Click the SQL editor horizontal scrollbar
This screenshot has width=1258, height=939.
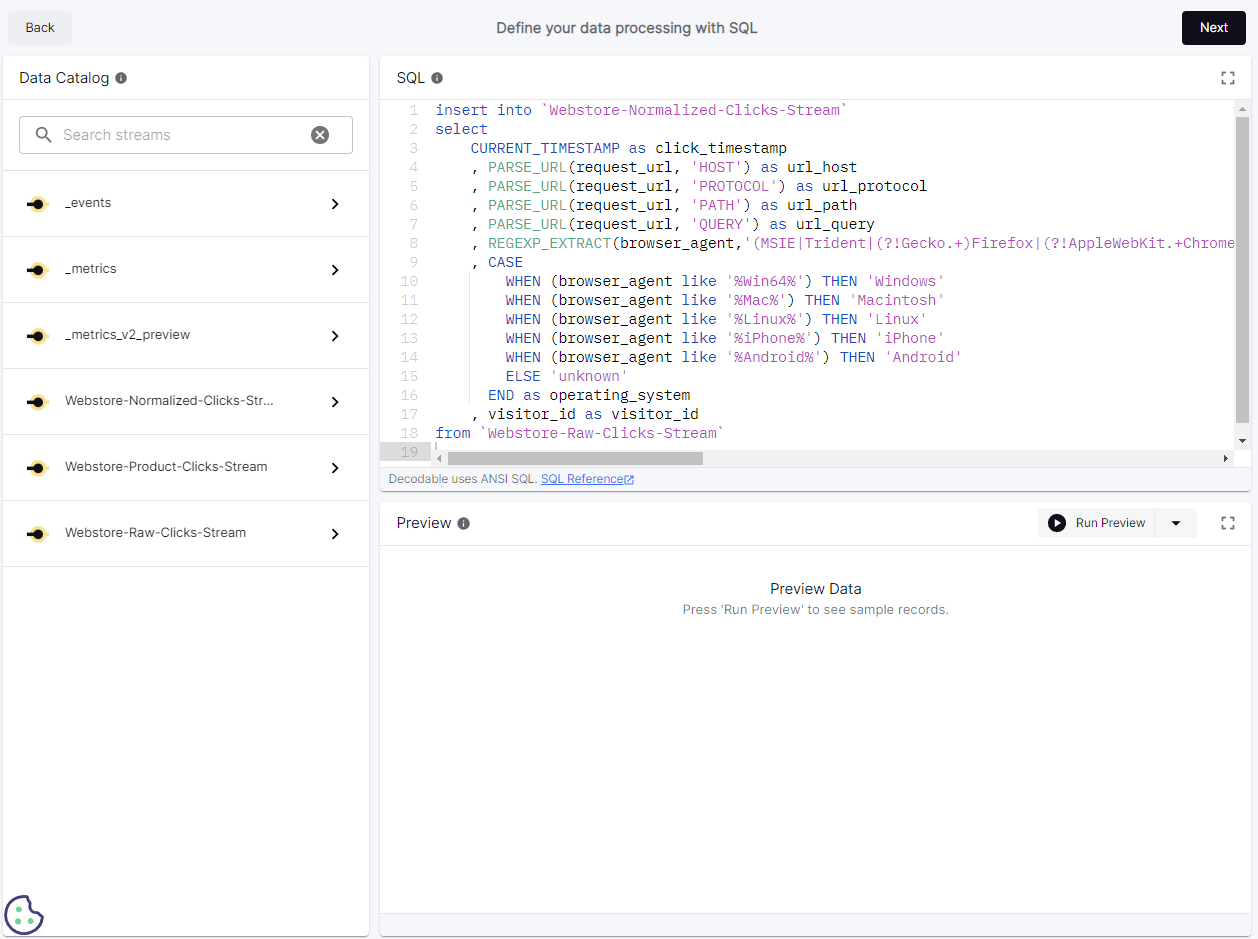coord(575,458)
